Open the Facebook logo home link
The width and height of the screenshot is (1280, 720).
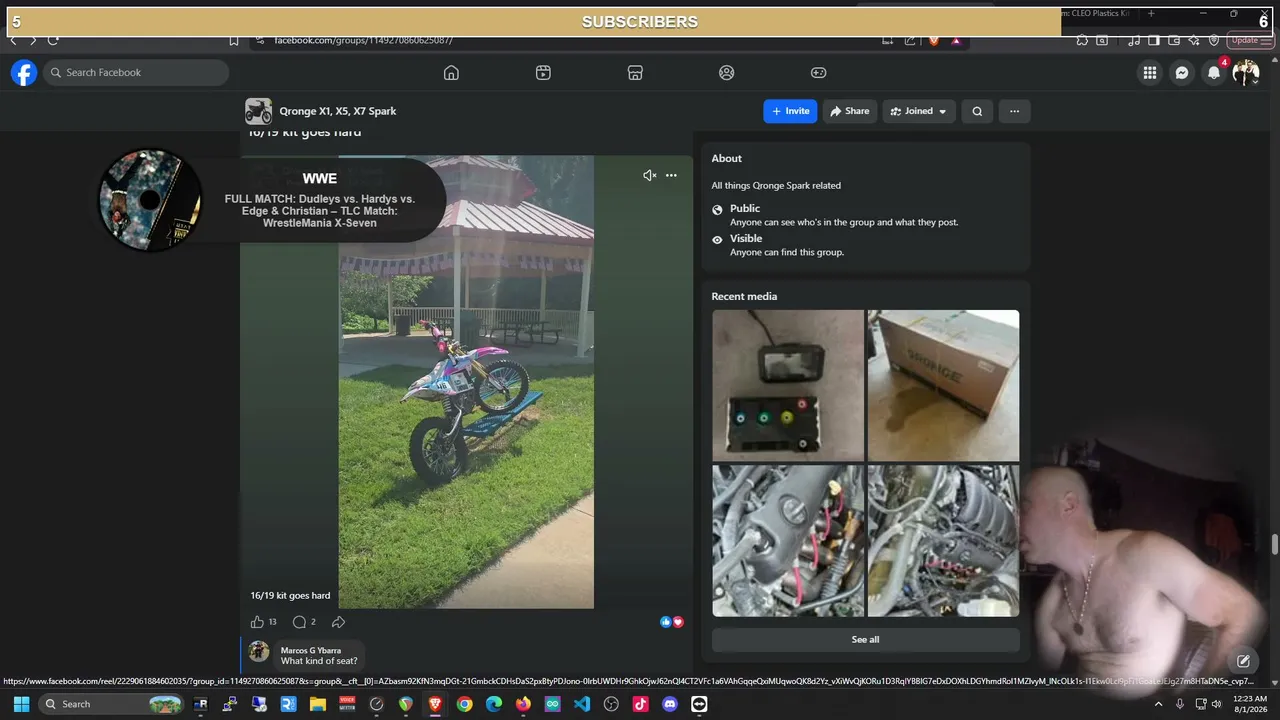(x=24, y=72)
